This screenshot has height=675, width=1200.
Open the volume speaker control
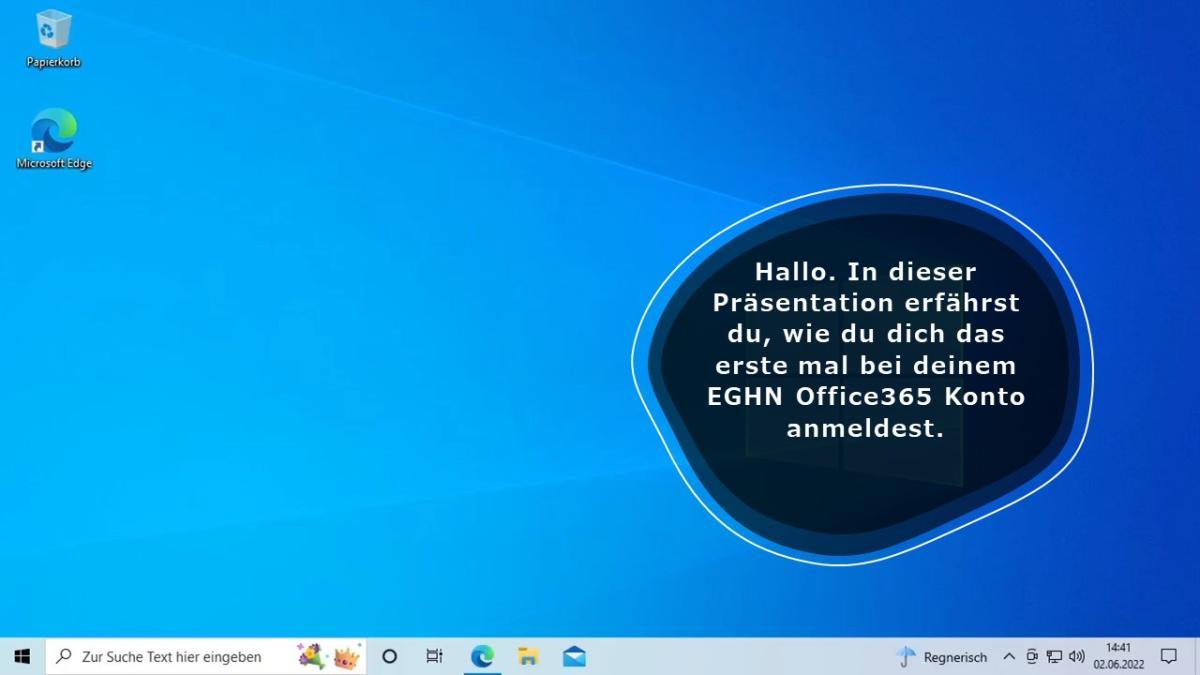[1077, 657]
